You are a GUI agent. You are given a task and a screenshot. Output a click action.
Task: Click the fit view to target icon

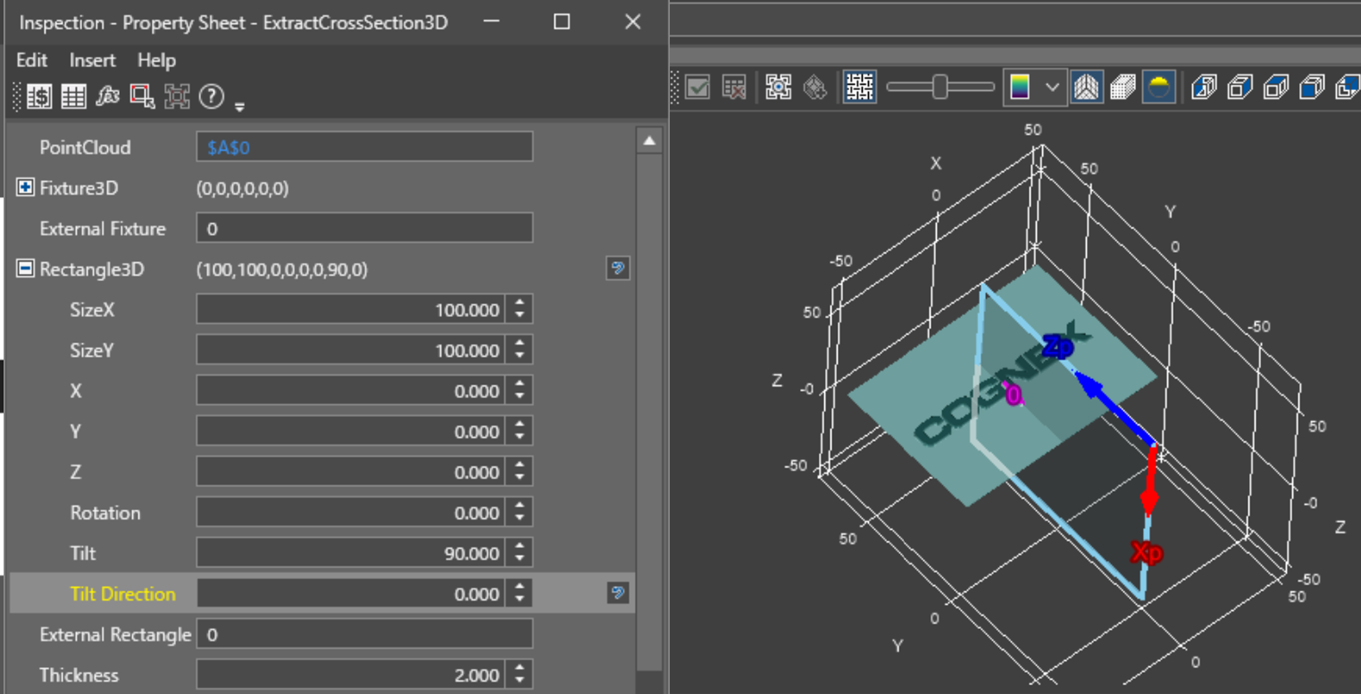(778, 87)
